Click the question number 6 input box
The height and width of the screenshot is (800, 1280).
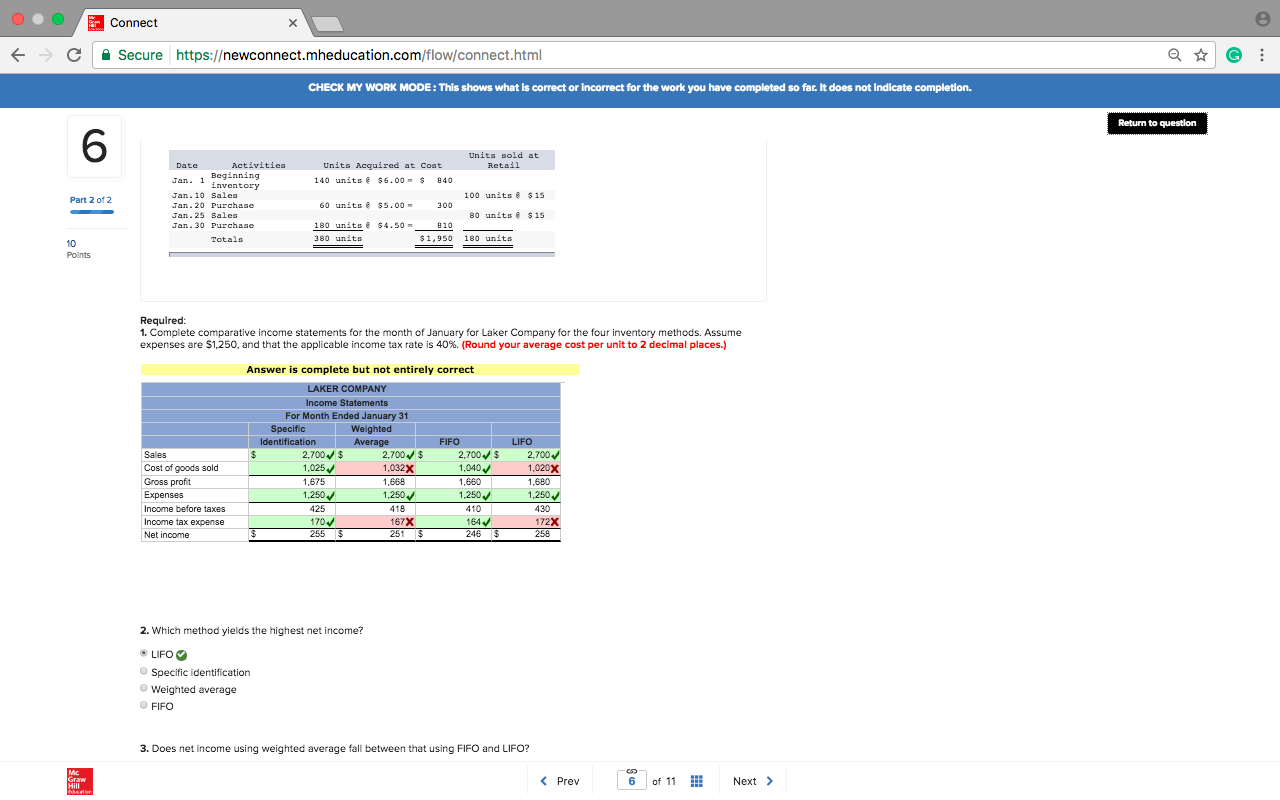coord(632,781)
